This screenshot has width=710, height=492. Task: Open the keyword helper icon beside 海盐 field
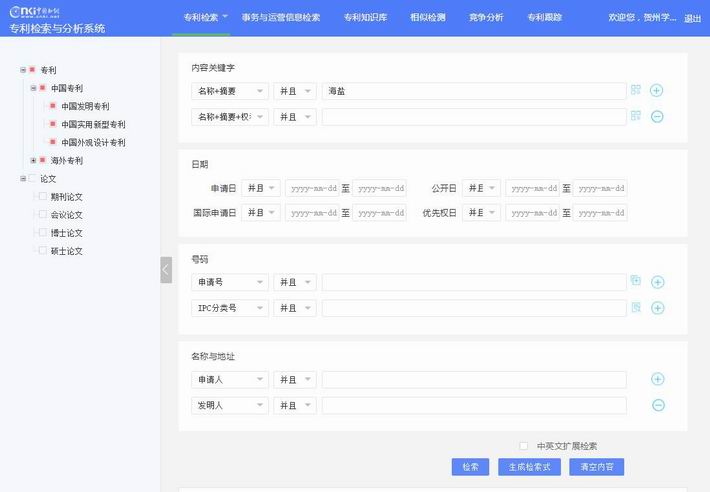[x=635, y=91]
